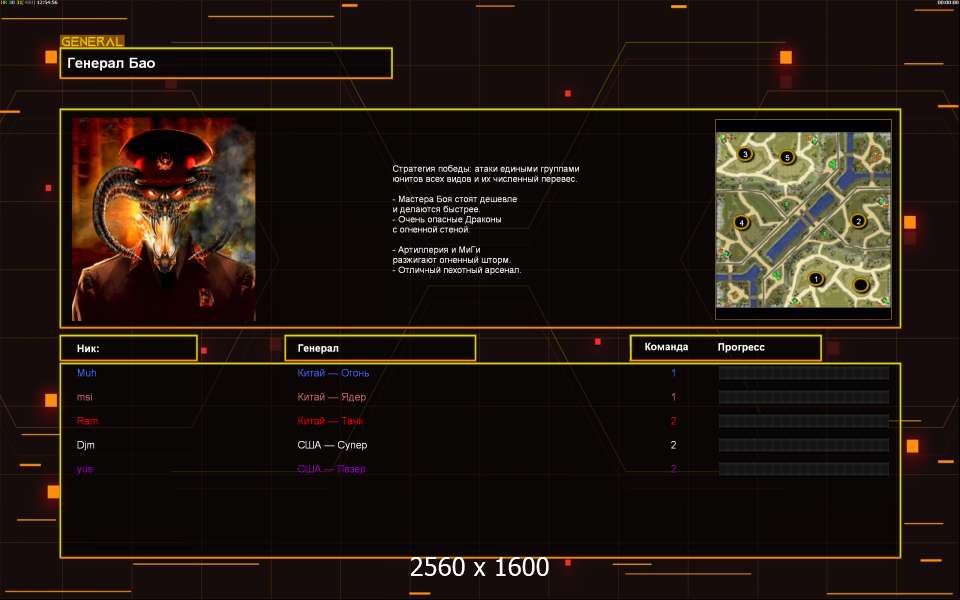Click the GENERAL tag above the name box

pos(92,42)
